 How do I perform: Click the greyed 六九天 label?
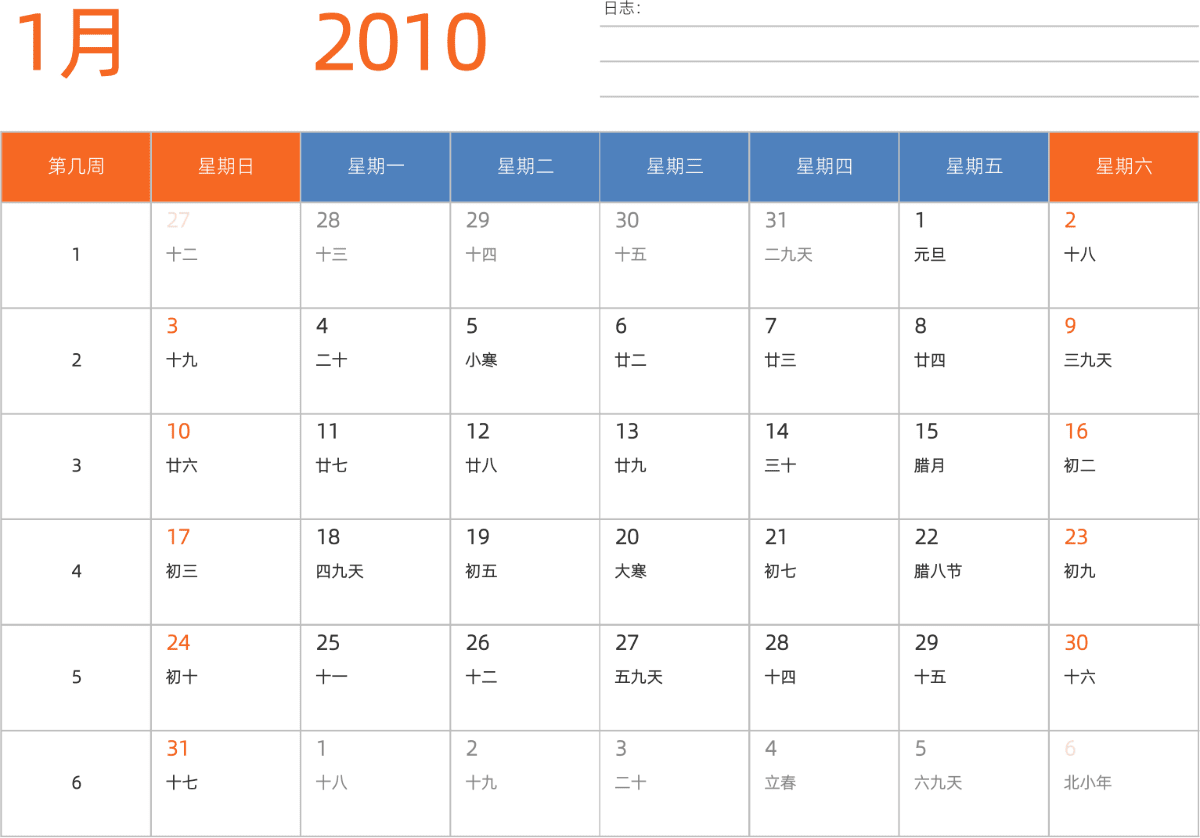(x=938, y=783)
